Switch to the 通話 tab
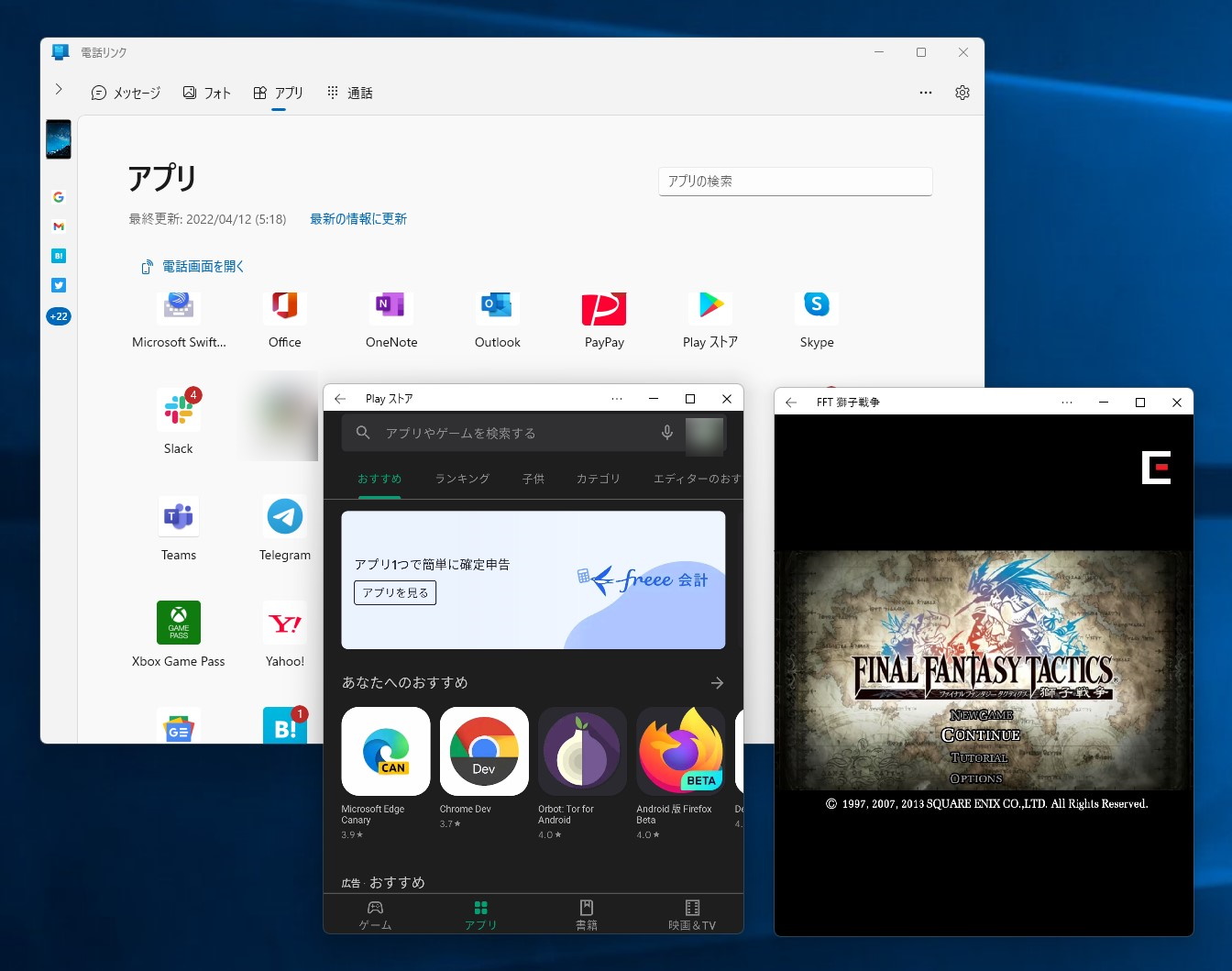 350,93
